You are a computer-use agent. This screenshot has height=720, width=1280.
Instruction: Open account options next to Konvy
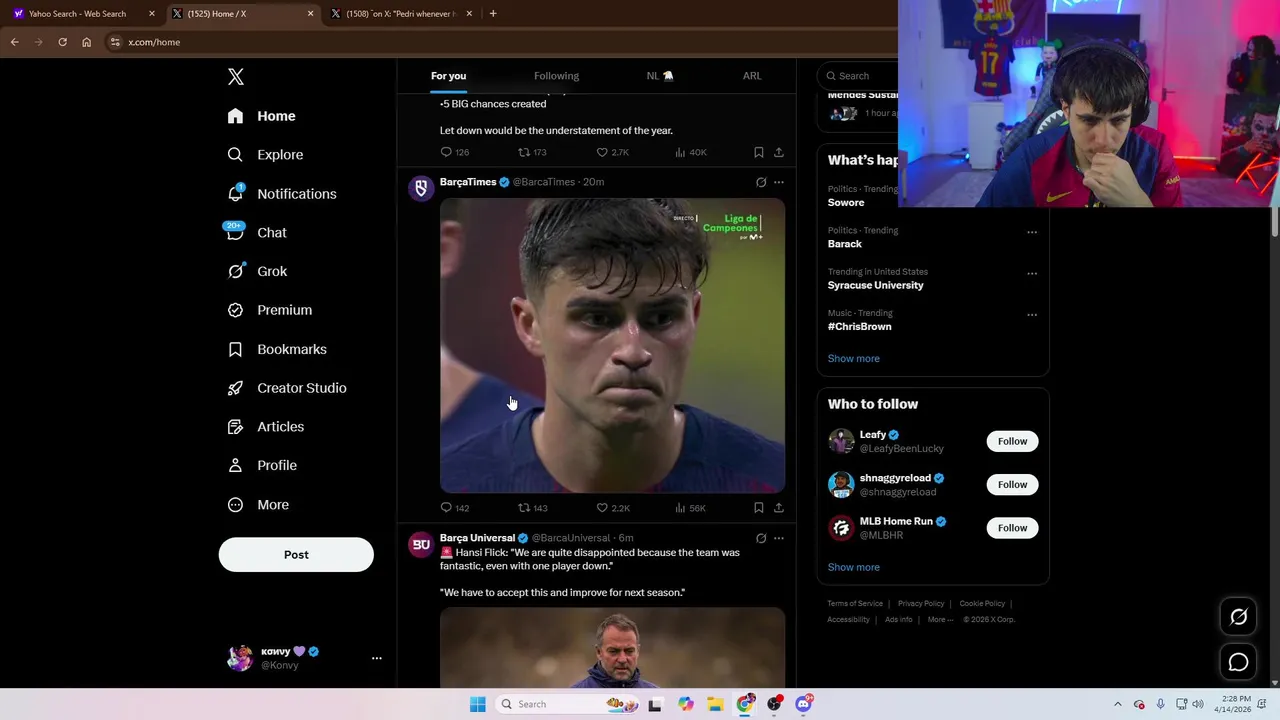point(376,658)
